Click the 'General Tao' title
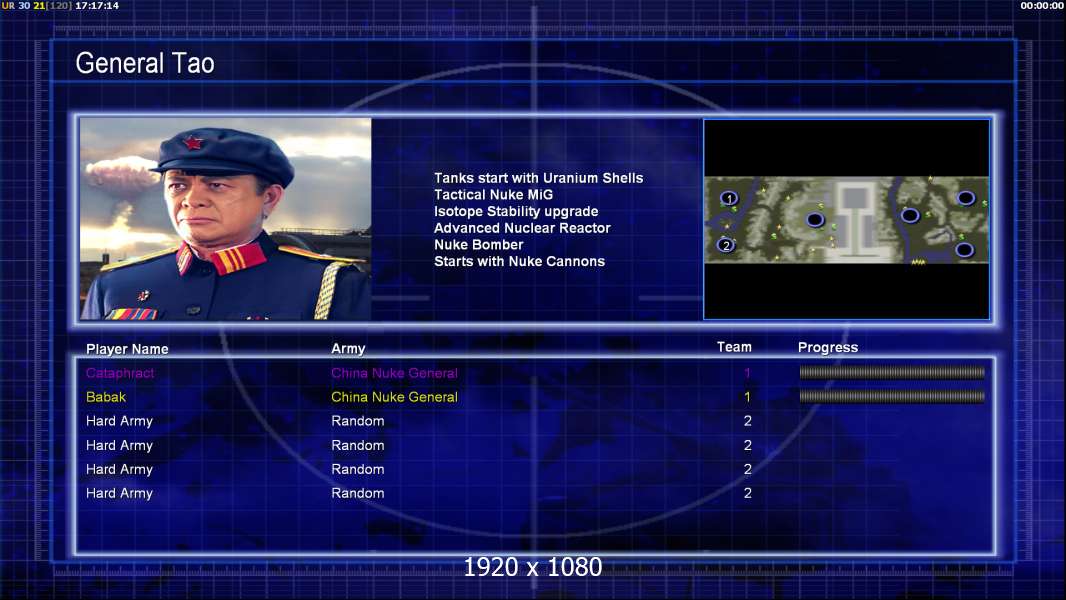 pyautogui.click(x=145, y=63)
